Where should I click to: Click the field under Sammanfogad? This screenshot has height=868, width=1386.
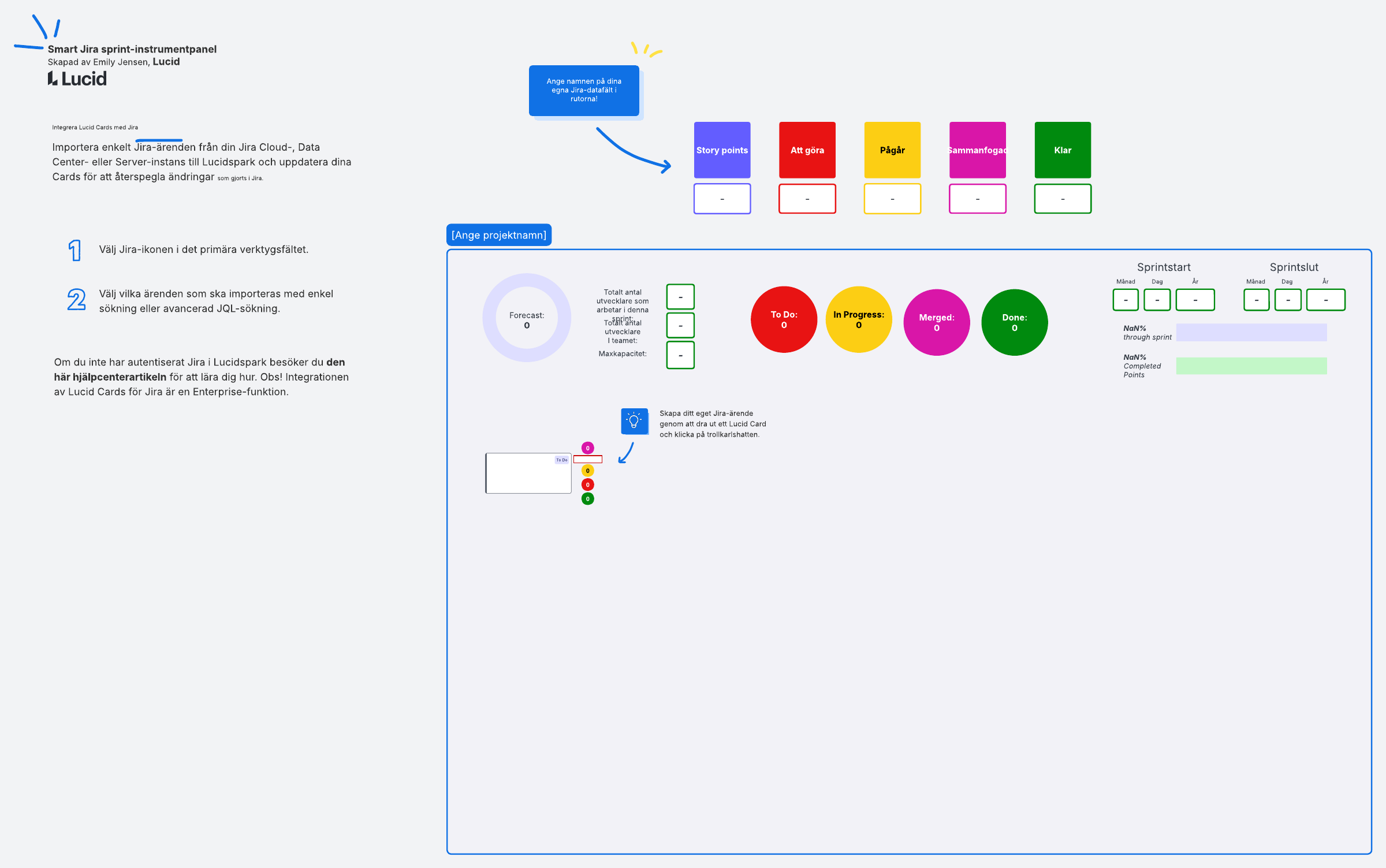pyautogui.click(x=978, y=199)
